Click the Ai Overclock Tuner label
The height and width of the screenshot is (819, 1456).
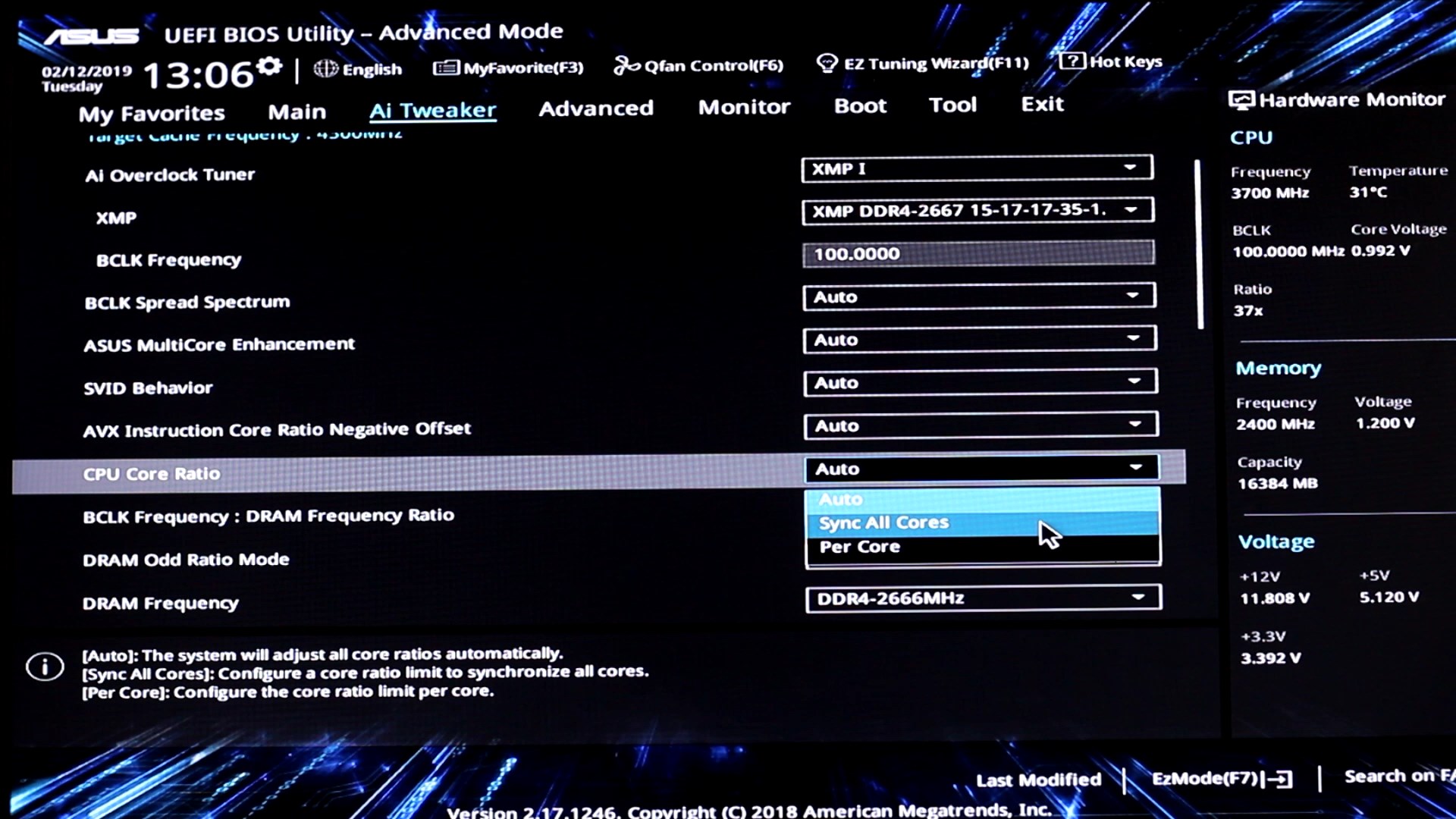coord(170,175)
